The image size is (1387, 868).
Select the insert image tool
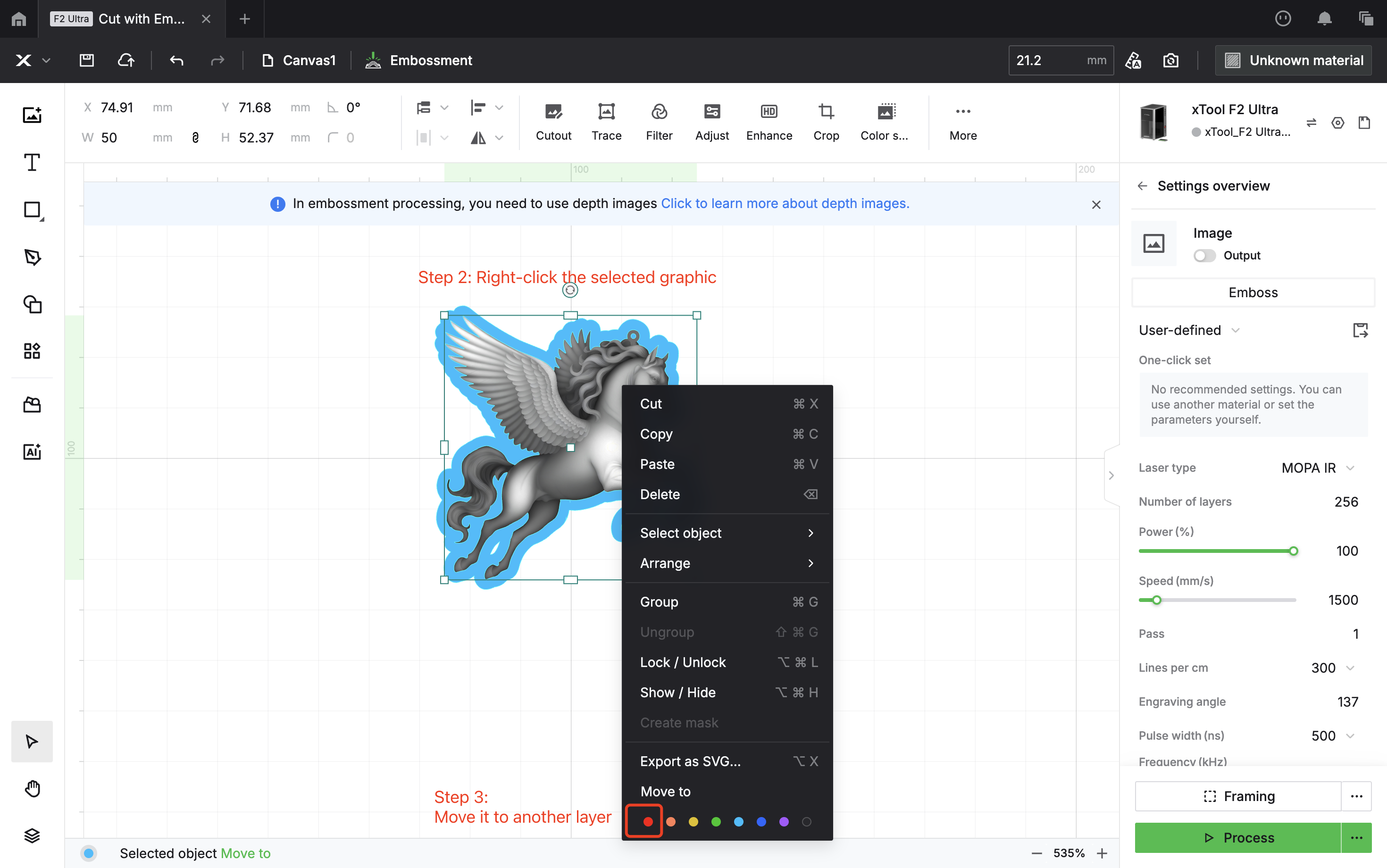(32, 115)
